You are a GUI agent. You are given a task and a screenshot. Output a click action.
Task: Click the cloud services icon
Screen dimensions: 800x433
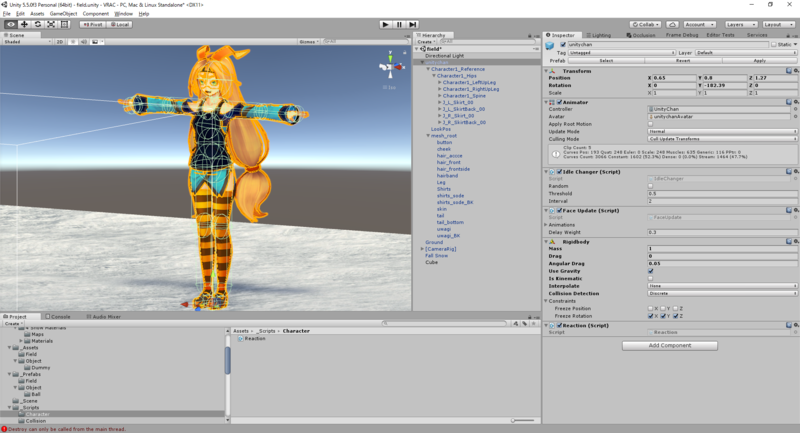tap(672, 24)
